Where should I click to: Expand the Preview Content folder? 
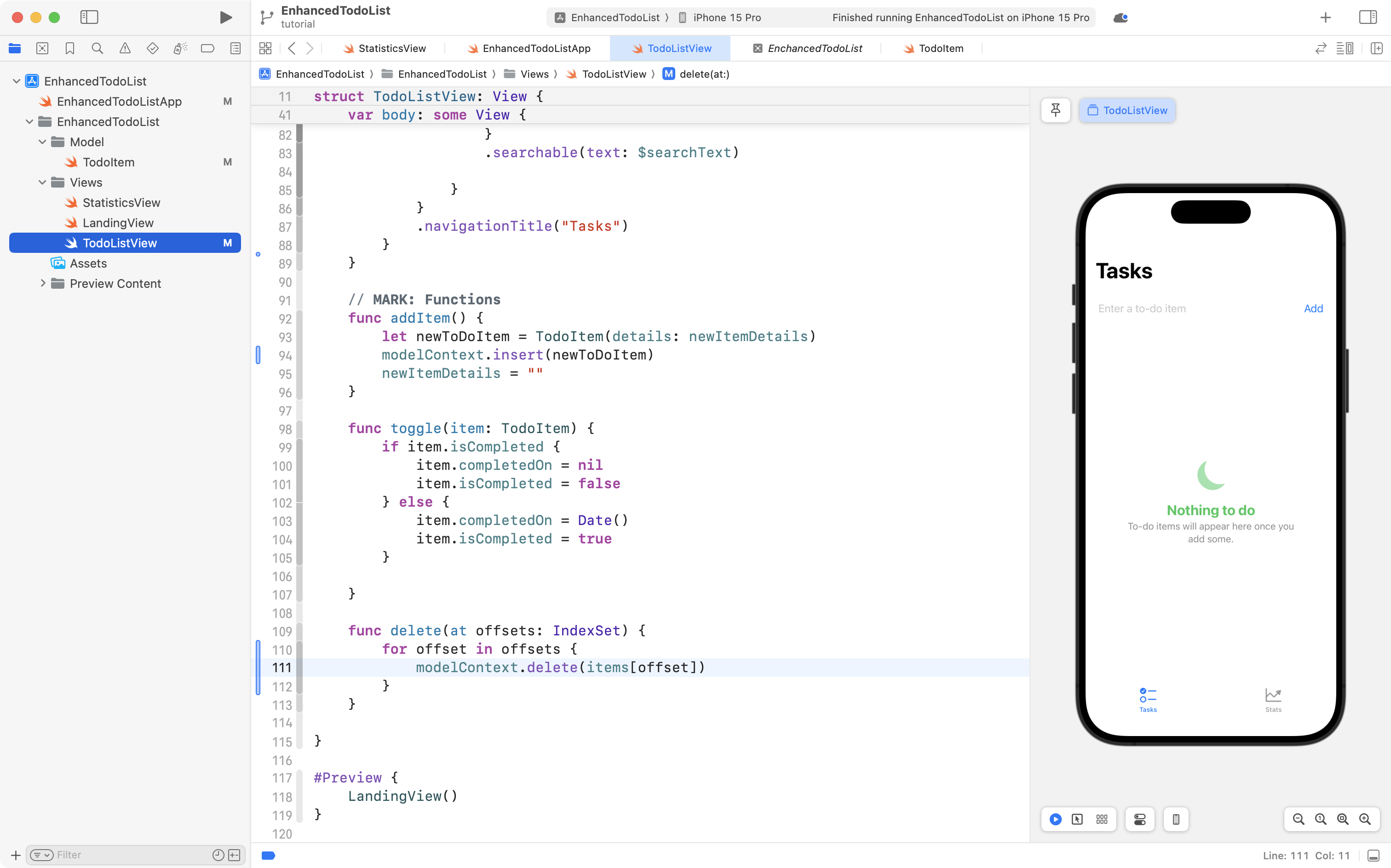pos(42,283)
